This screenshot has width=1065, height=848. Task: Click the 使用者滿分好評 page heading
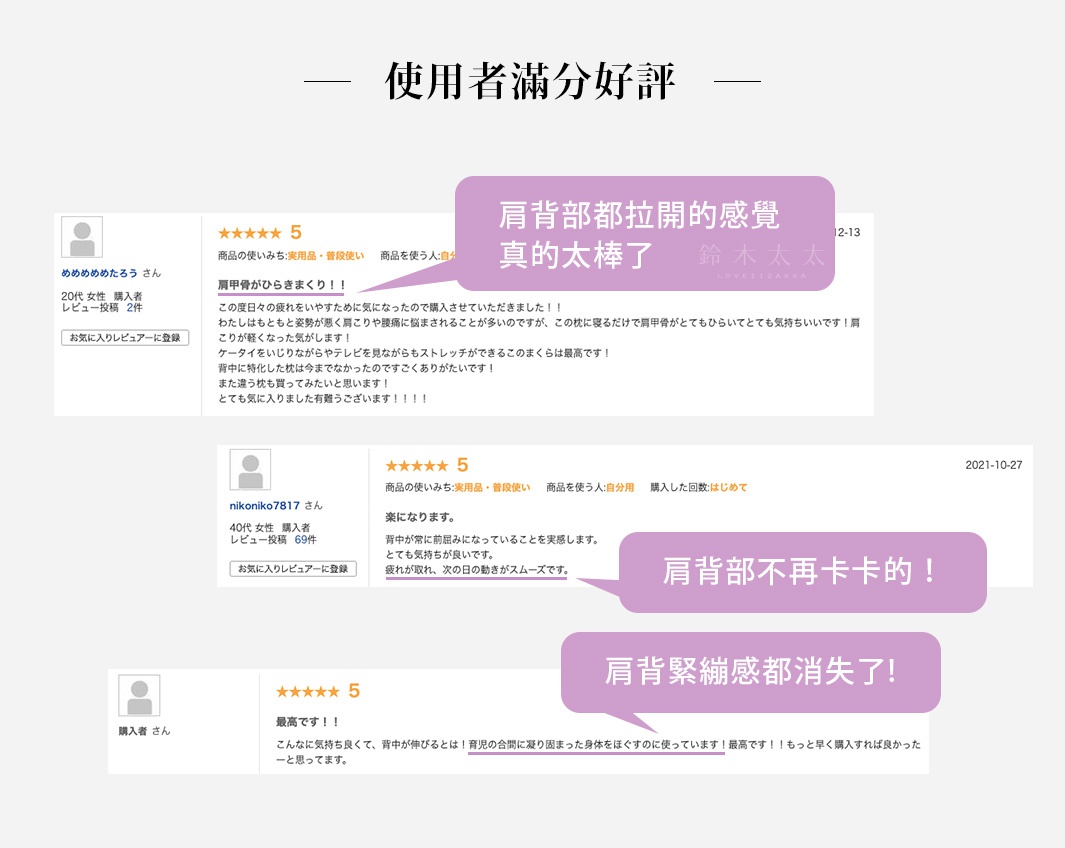[532, 80]
